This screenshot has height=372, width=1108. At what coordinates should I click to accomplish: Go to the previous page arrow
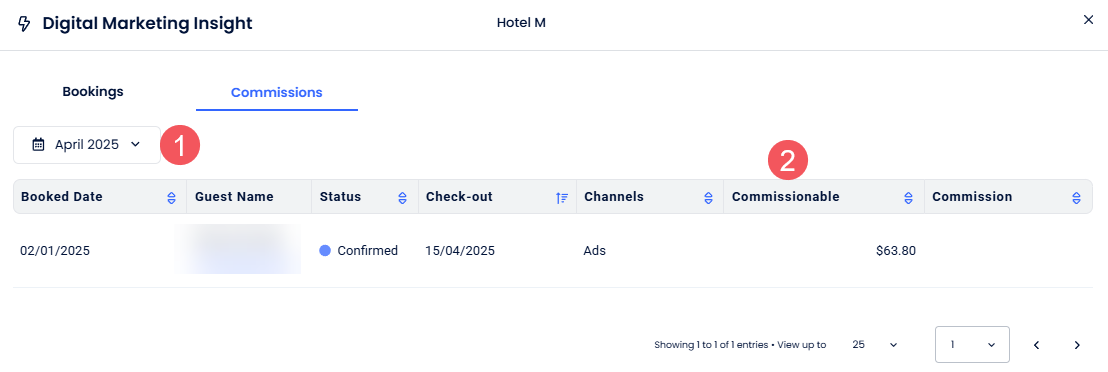coord(1037,345)
